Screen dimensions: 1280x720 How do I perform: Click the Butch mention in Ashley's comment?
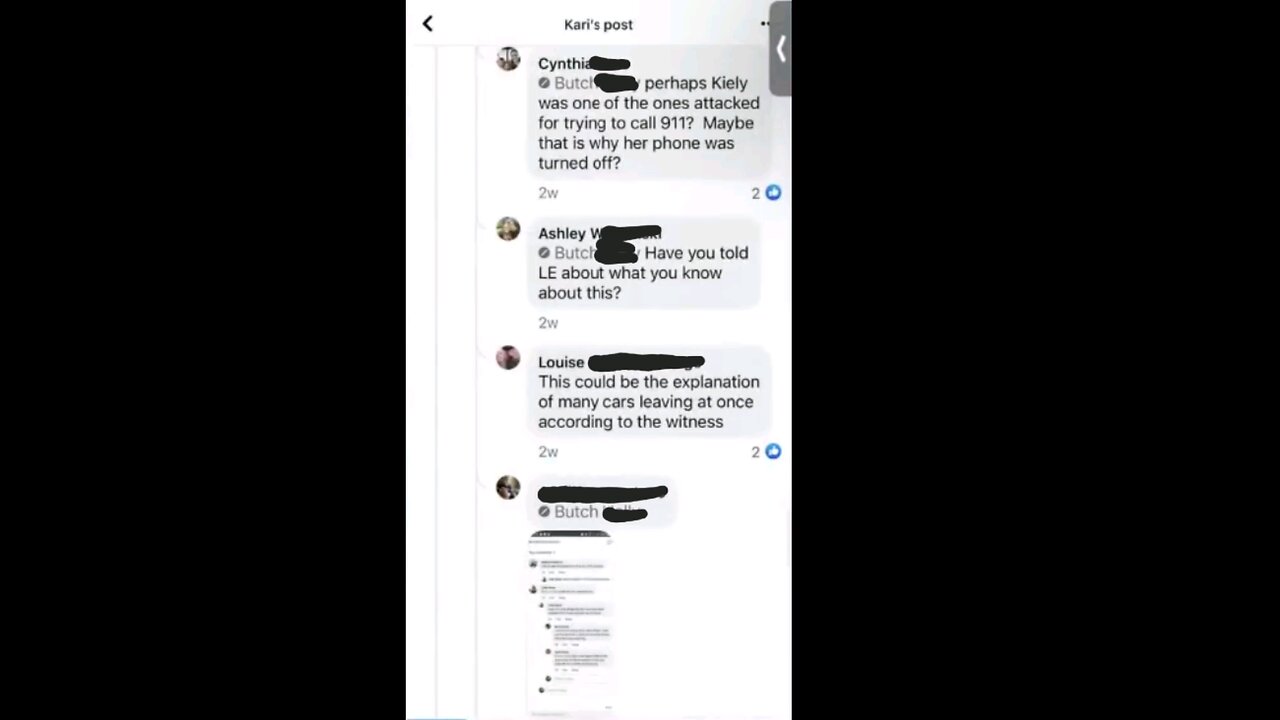574,253
